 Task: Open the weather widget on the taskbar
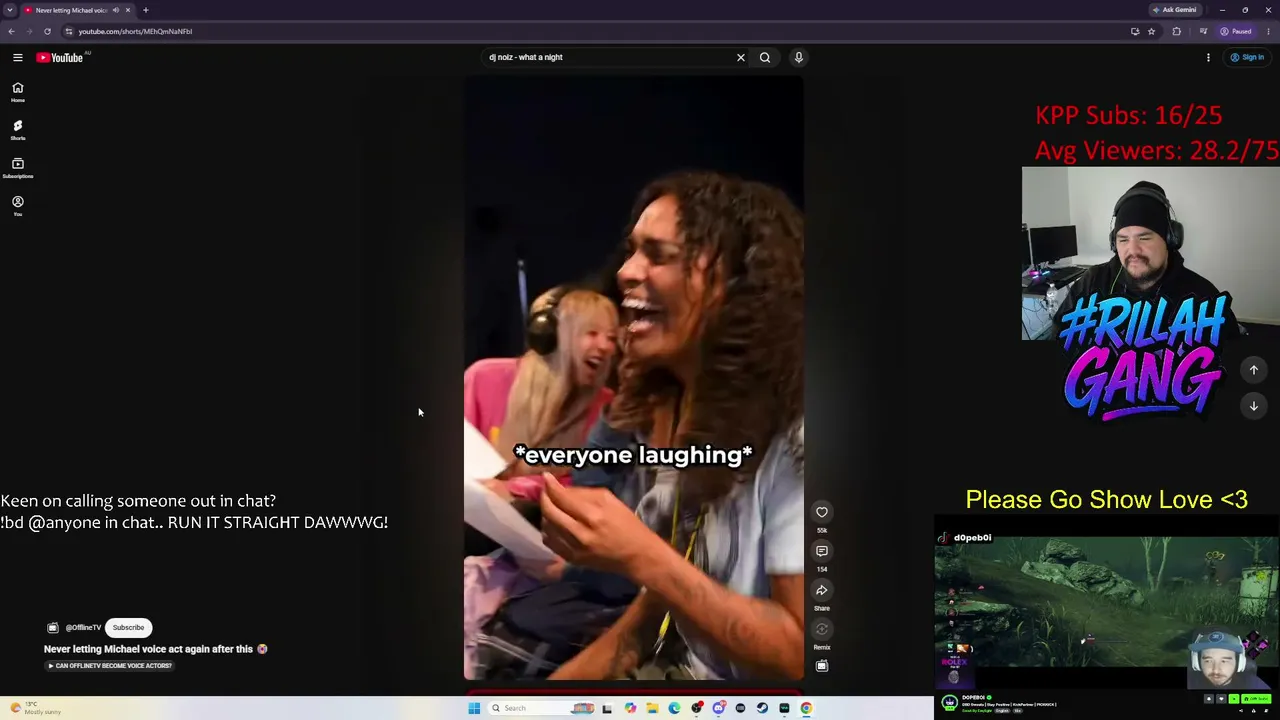tap(36, 708)
